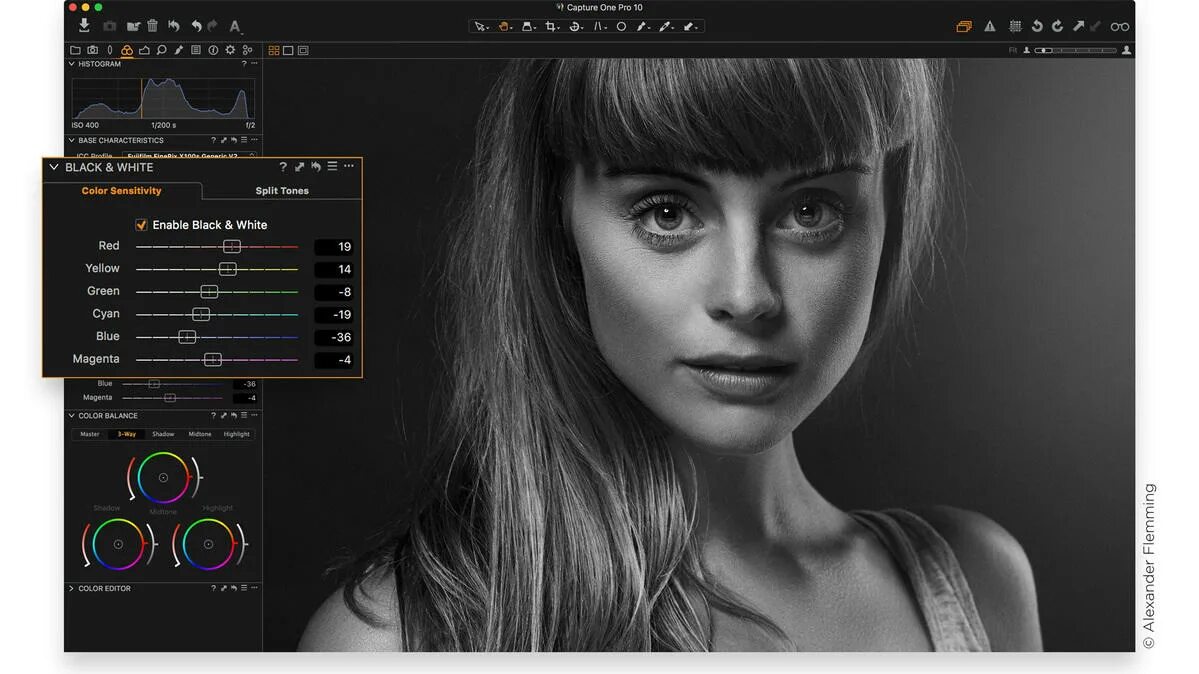Click the Redo arrow in top toolbar
This screenshot has width=1199, height=674.
click(213, 26)
